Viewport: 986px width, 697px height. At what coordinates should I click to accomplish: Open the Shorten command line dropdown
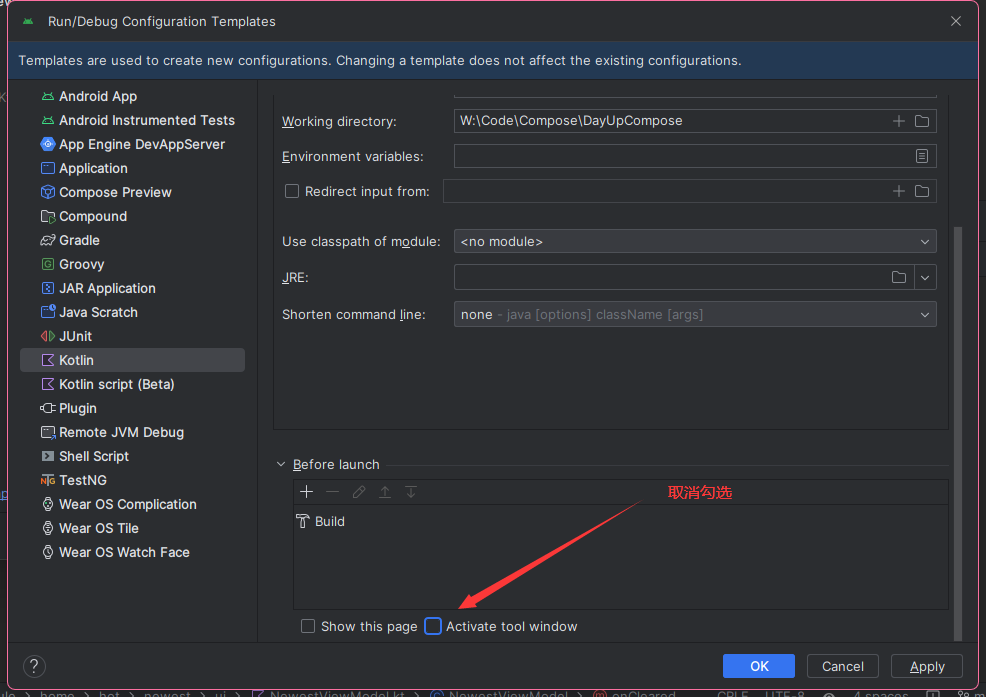pyautogui.click(x=925, y=314)
